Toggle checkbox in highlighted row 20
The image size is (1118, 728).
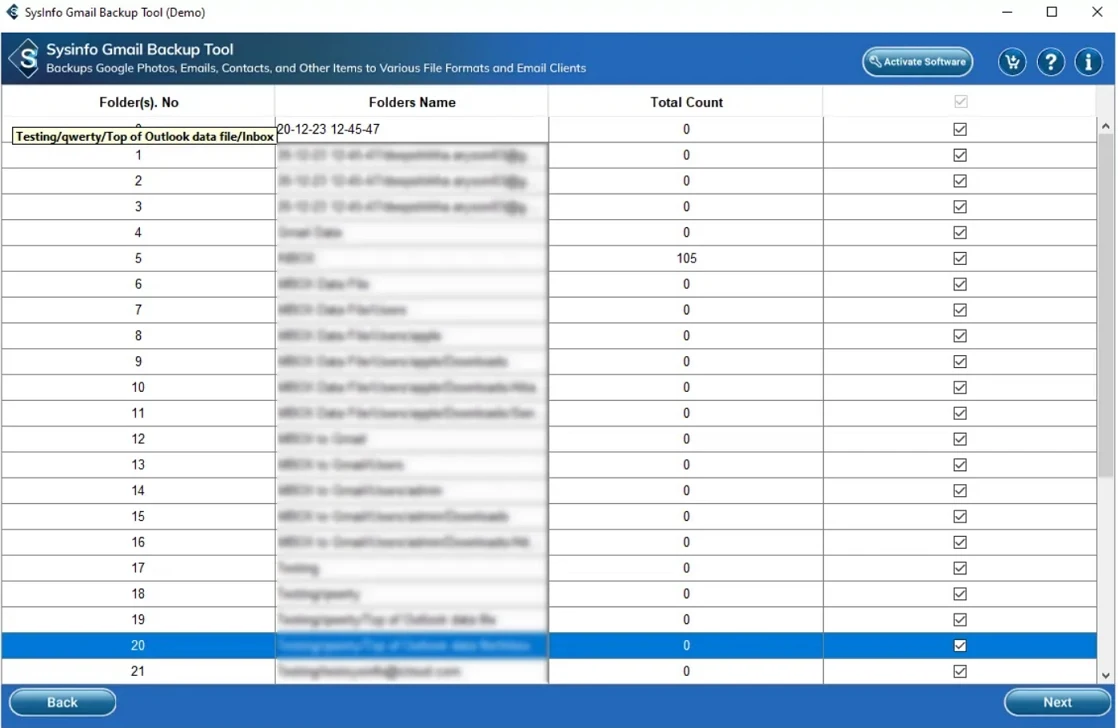coord(960,645)
